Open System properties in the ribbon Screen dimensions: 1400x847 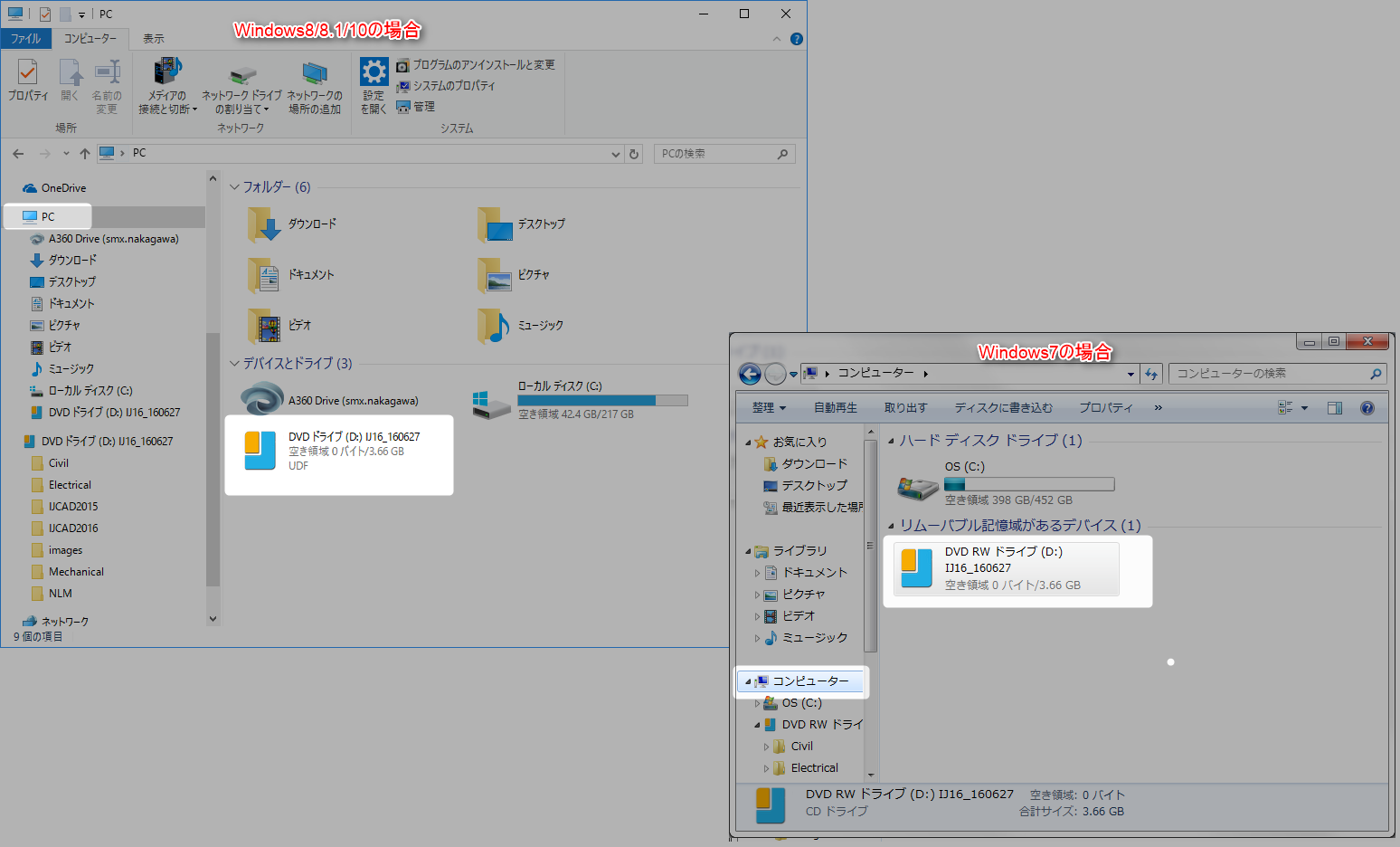[446, 86]
